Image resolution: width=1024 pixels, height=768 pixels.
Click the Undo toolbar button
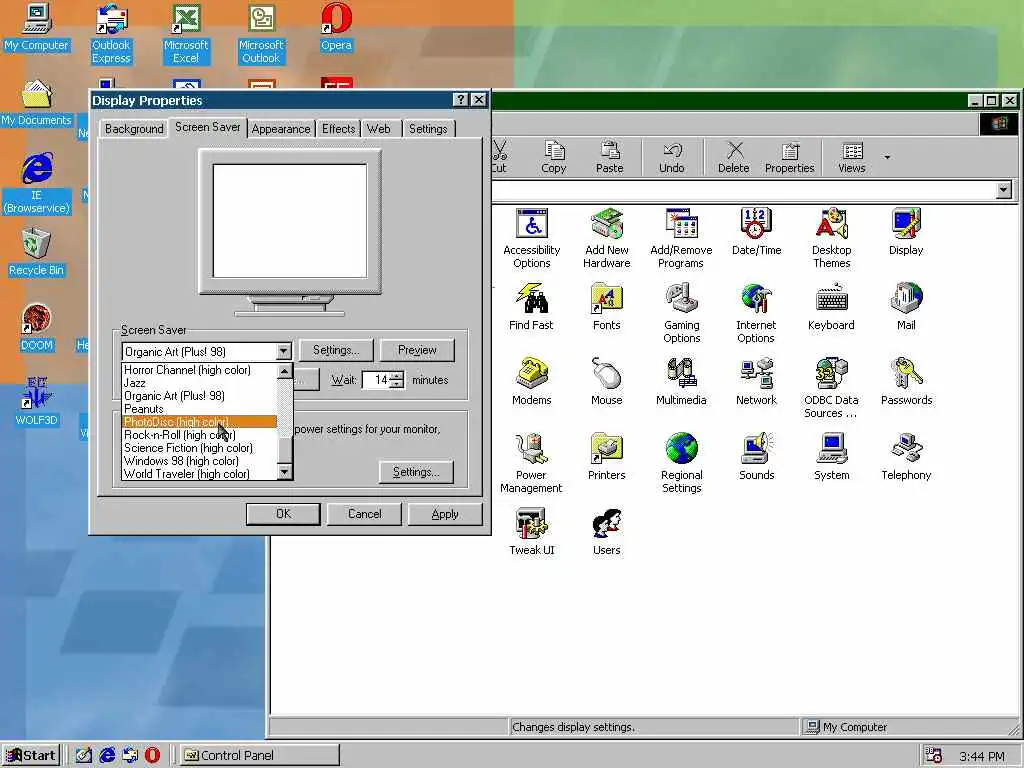click(671, 157)
